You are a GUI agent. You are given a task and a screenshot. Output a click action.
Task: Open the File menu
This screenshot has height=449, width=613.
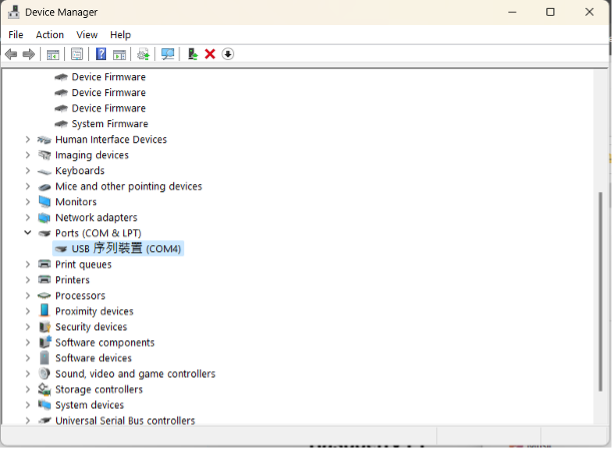[x=16, y=34]
